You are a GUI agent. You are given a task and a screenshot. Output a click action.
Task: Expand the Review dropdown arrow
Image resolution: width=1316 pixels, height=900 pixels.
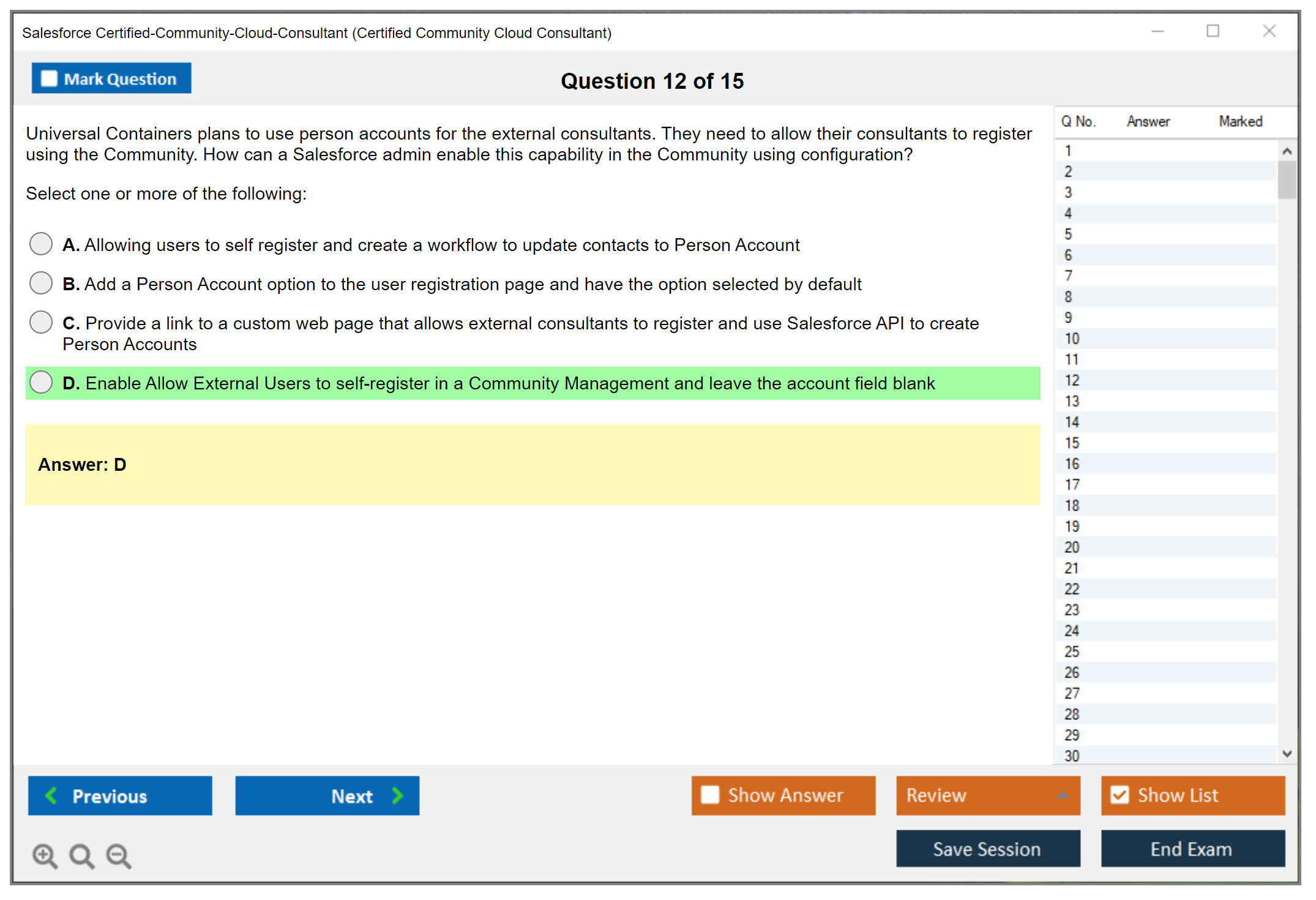(x=1062, y=795)
